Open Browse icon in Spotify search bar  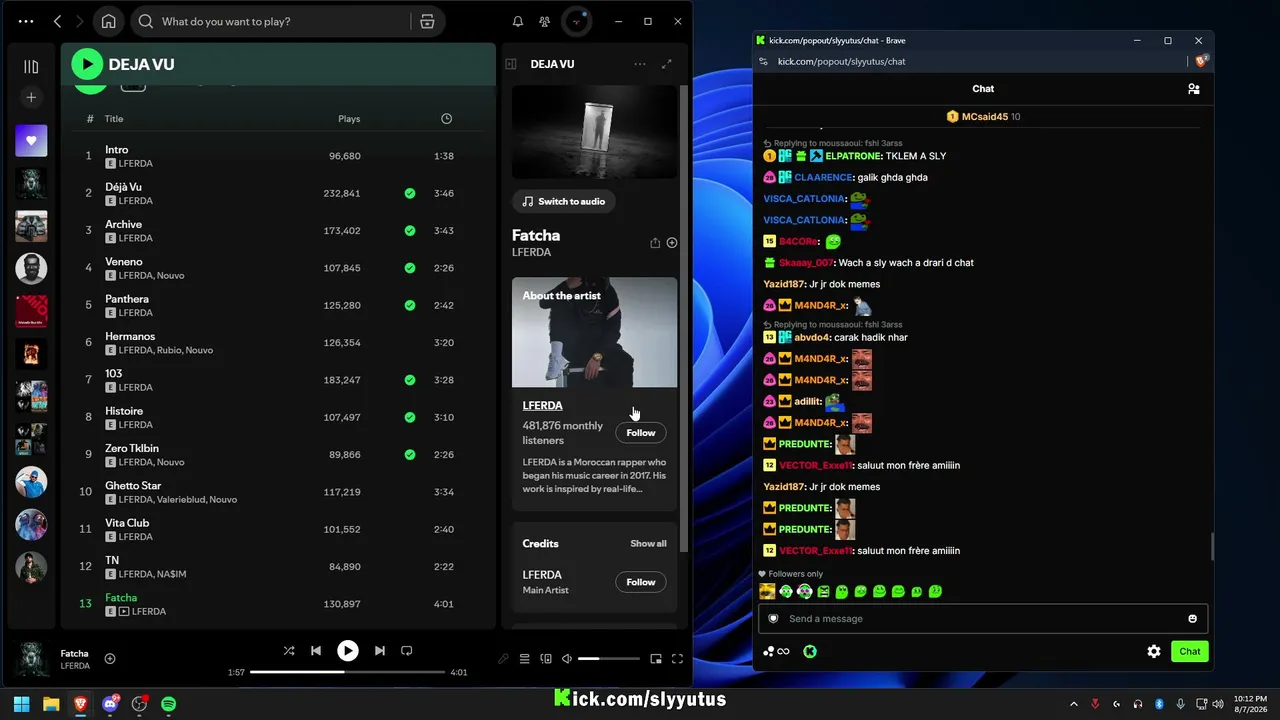[427, 21]
